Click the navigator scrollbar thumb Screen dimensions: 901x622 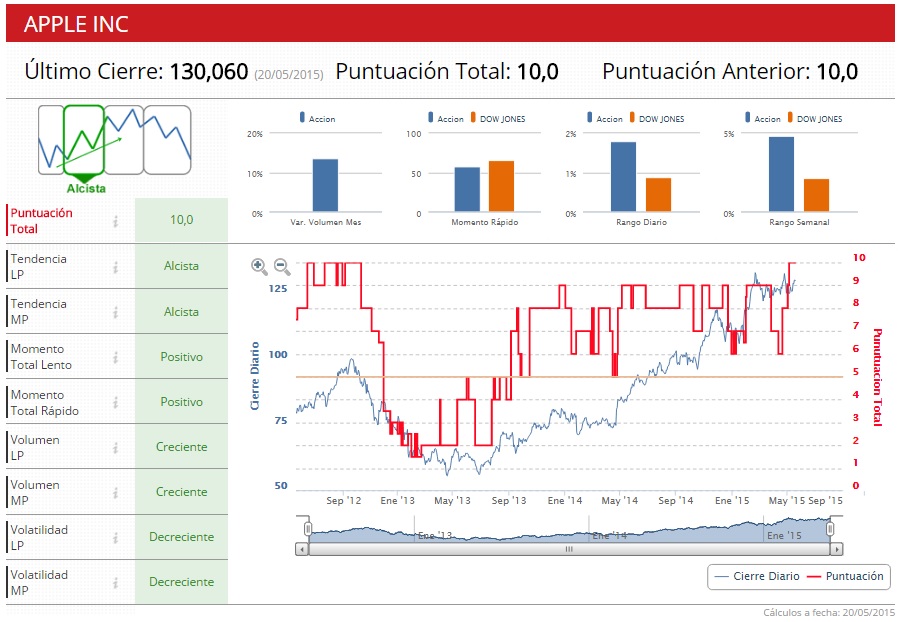click(x=569, y=549)
